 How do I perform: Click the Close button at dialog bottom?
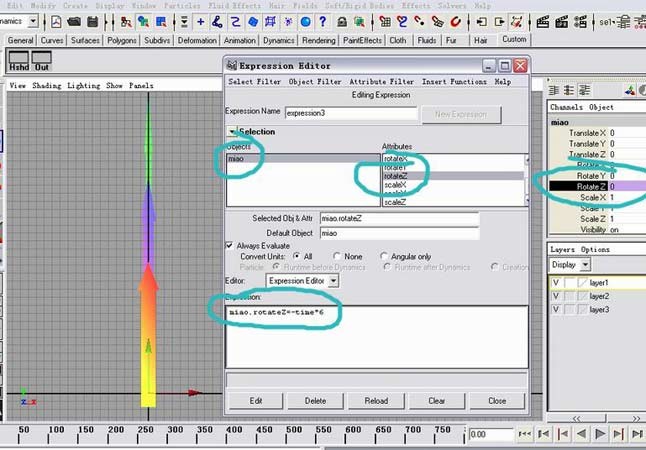(497, 401)
